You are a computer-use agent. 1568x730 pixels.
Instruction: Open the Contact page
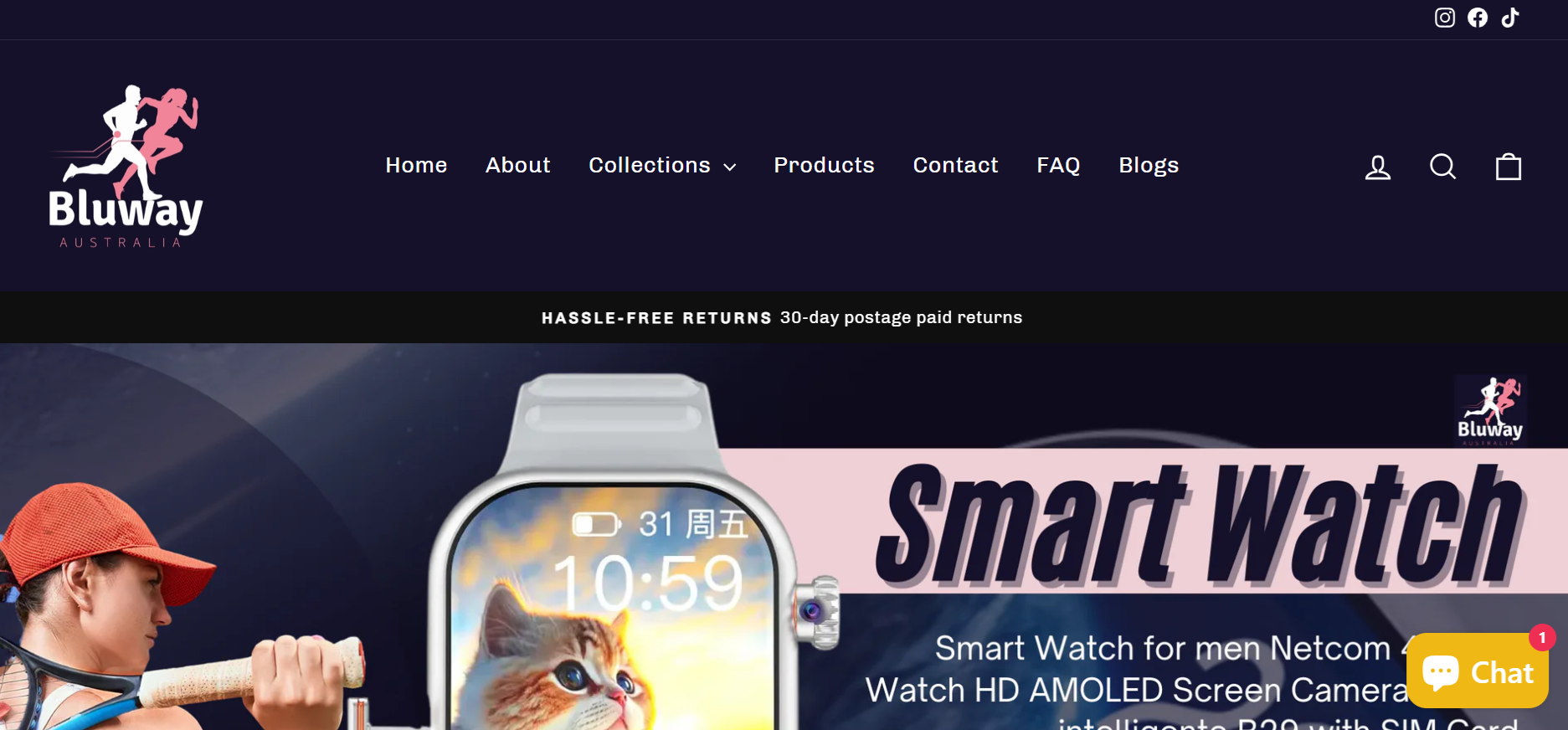click(955, 165)
